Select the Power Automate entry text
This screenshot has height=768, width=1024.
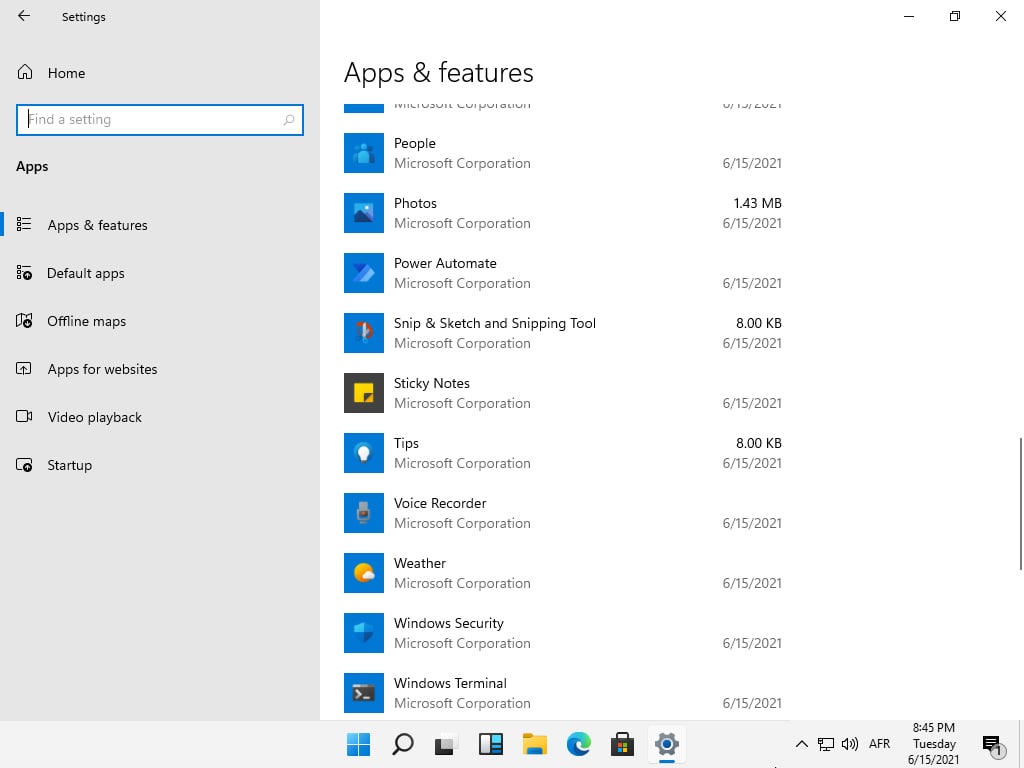445,263
